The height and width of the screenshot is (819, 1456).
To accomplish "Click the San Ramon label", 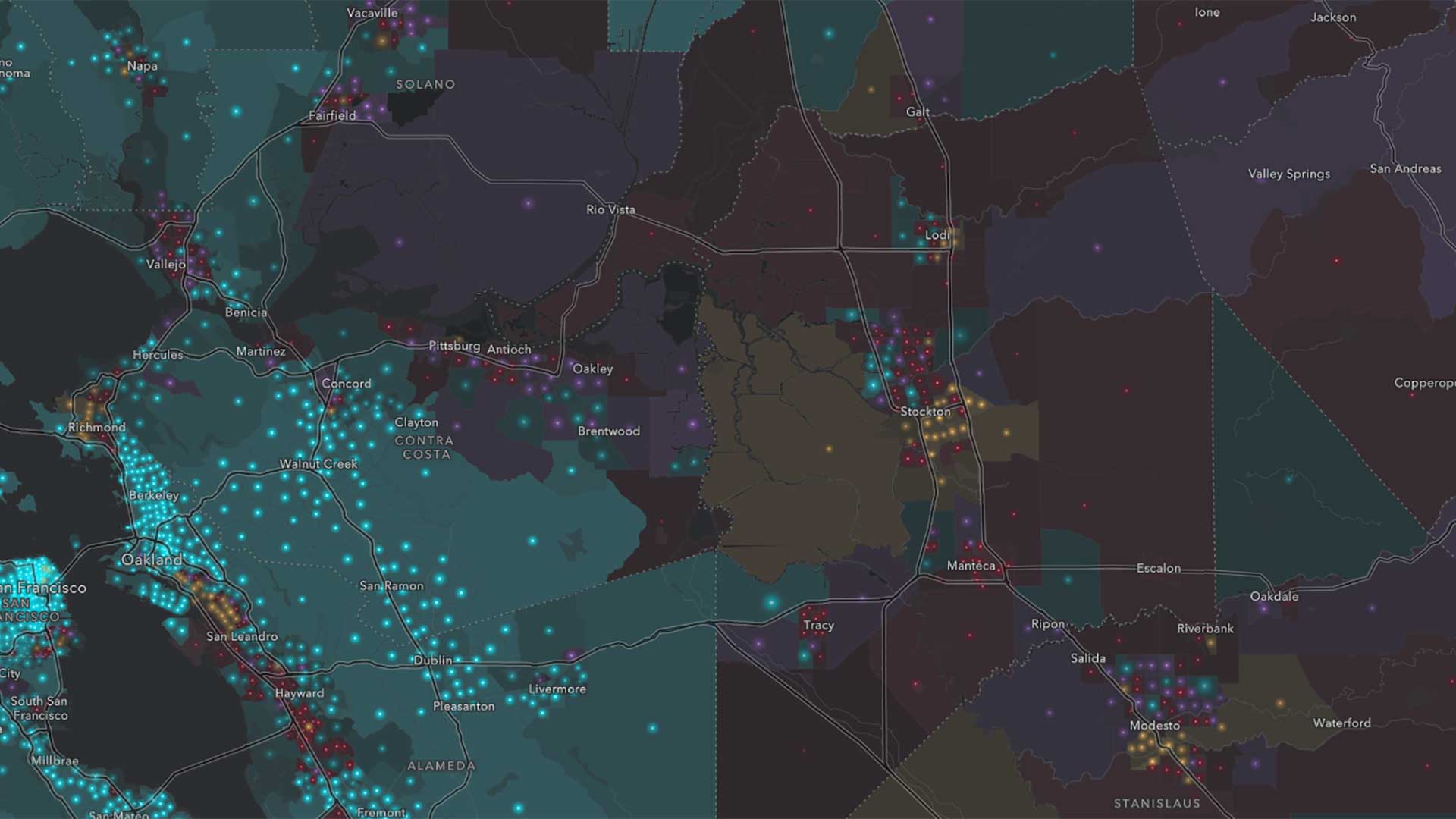I will point(391,585).
